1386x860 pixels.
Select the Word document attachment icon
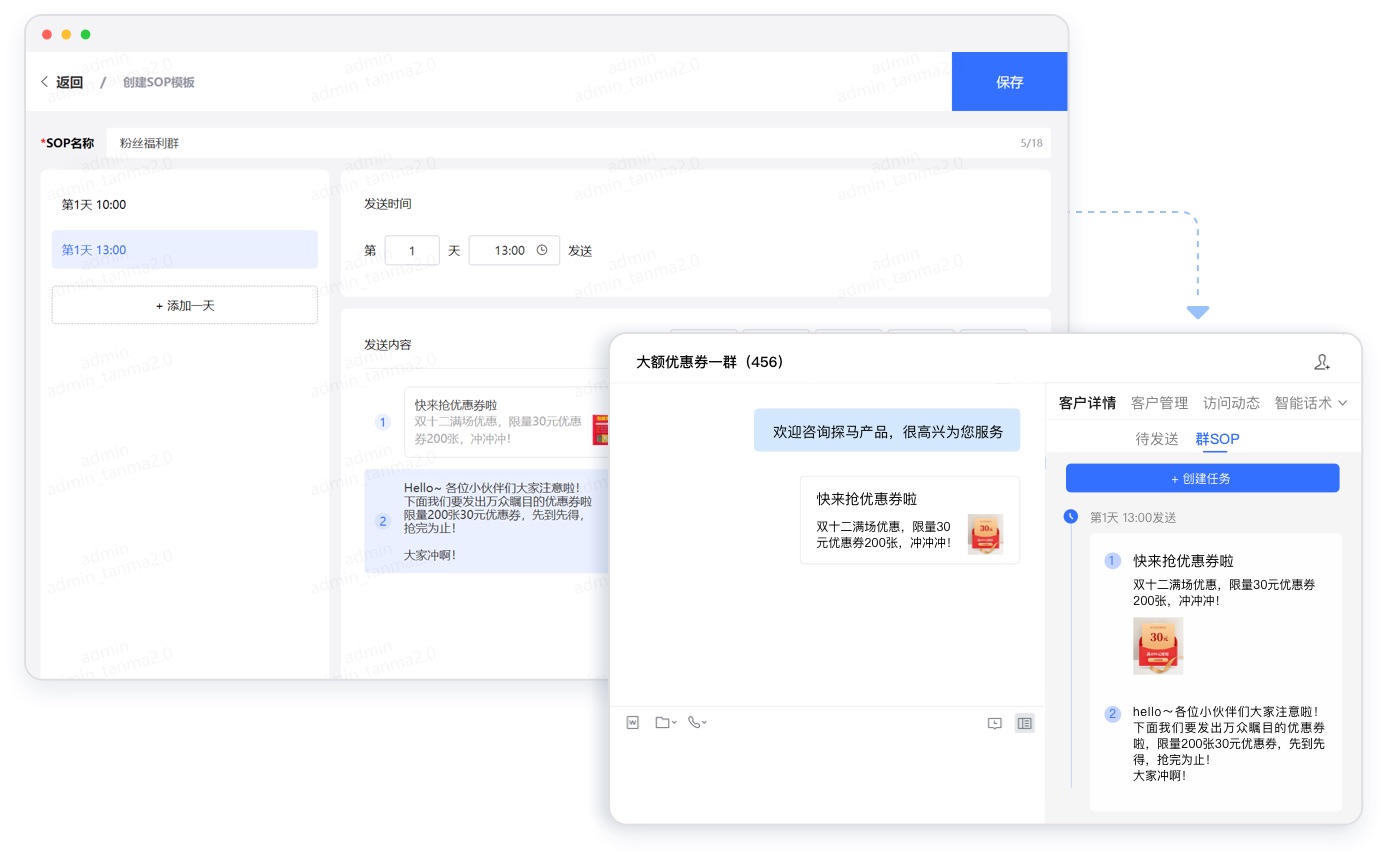click(632, 722)
